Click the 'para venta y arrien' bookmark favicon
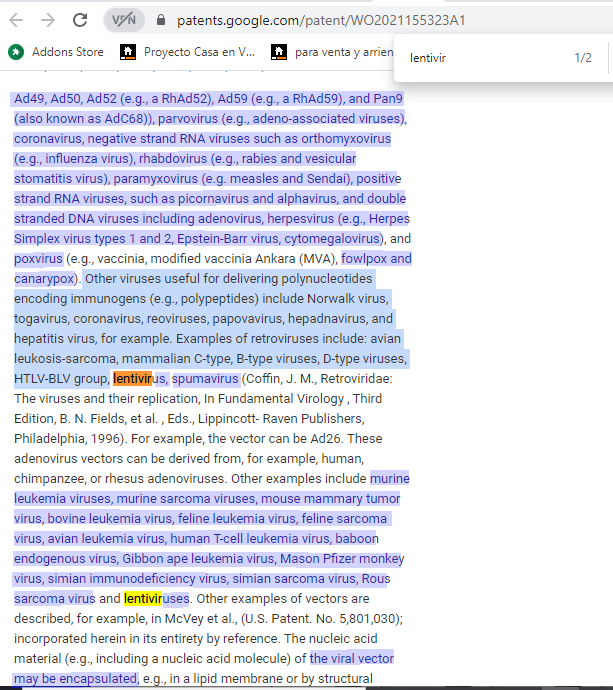The height and width of the screenshot is (690, 613). click(279, 51)
